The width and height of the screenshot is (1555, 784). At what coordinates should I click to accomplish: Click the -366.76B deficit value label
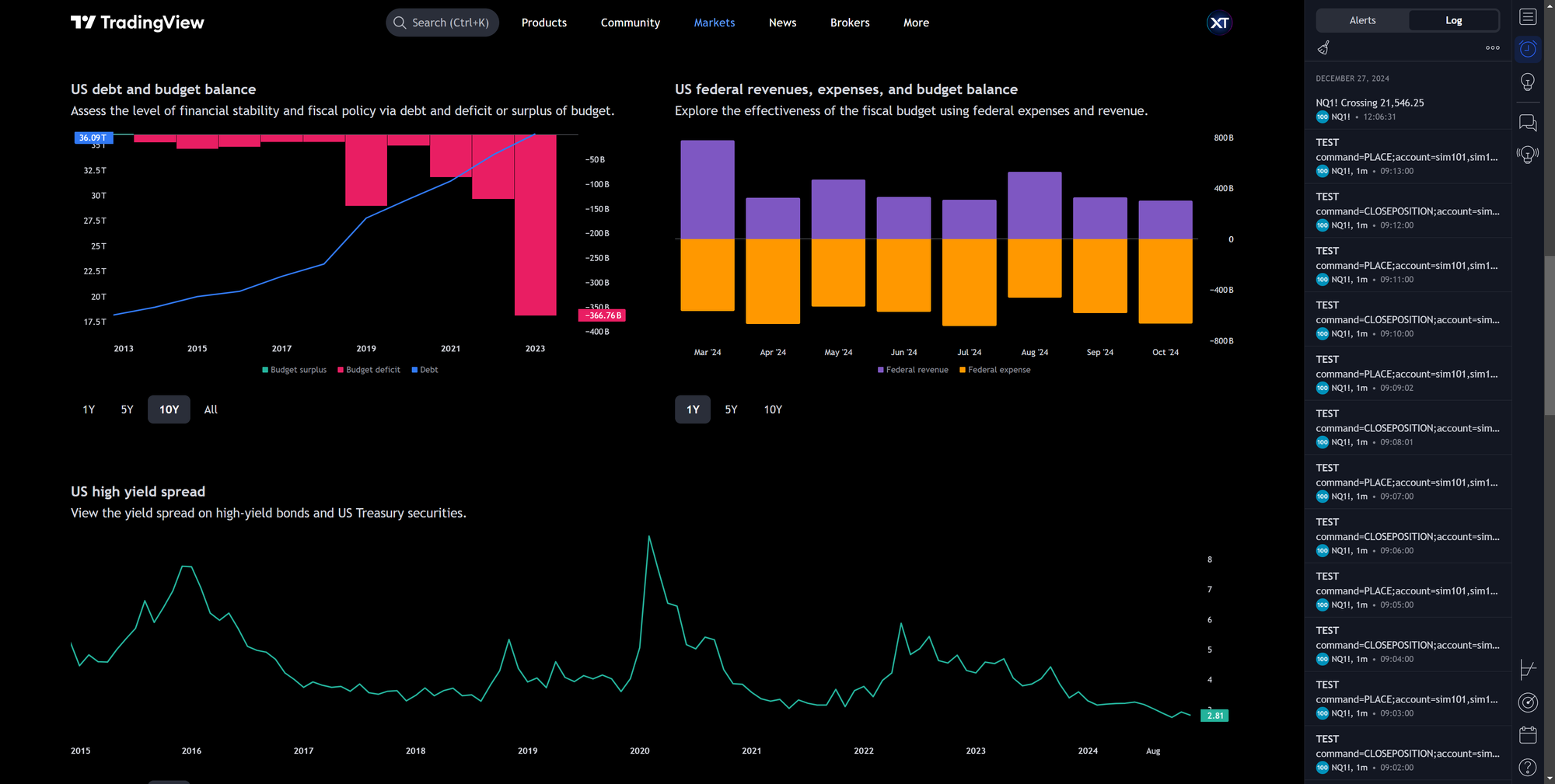pyautogui.click(x=603, y=315)
